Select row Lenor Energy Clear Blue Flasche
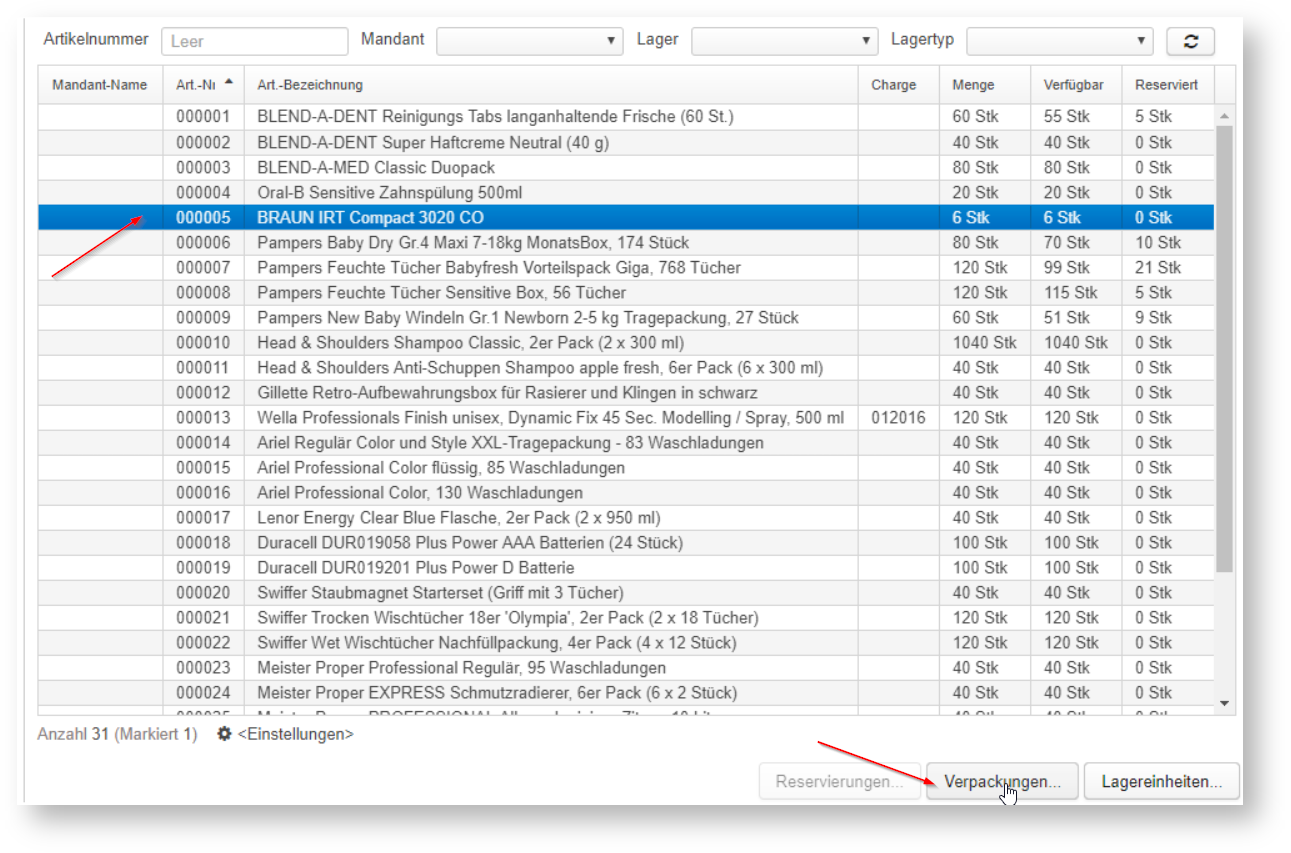The image size is (1291, 853). click(x=626, y=517)
